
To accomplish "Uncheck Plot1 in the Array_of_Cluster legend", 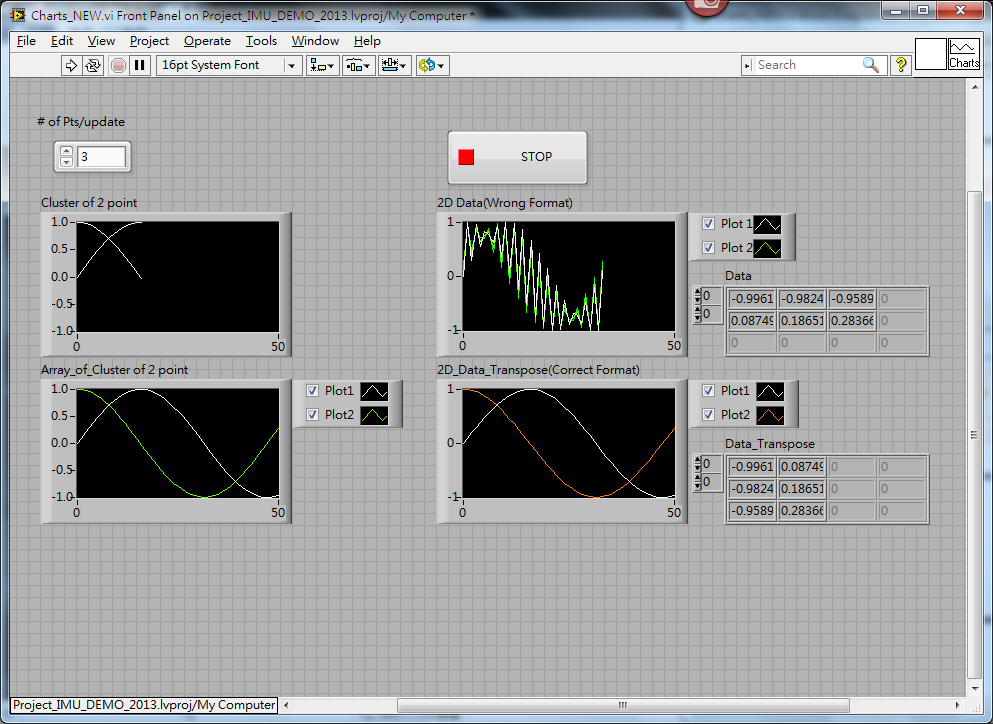I will [313, 391].
